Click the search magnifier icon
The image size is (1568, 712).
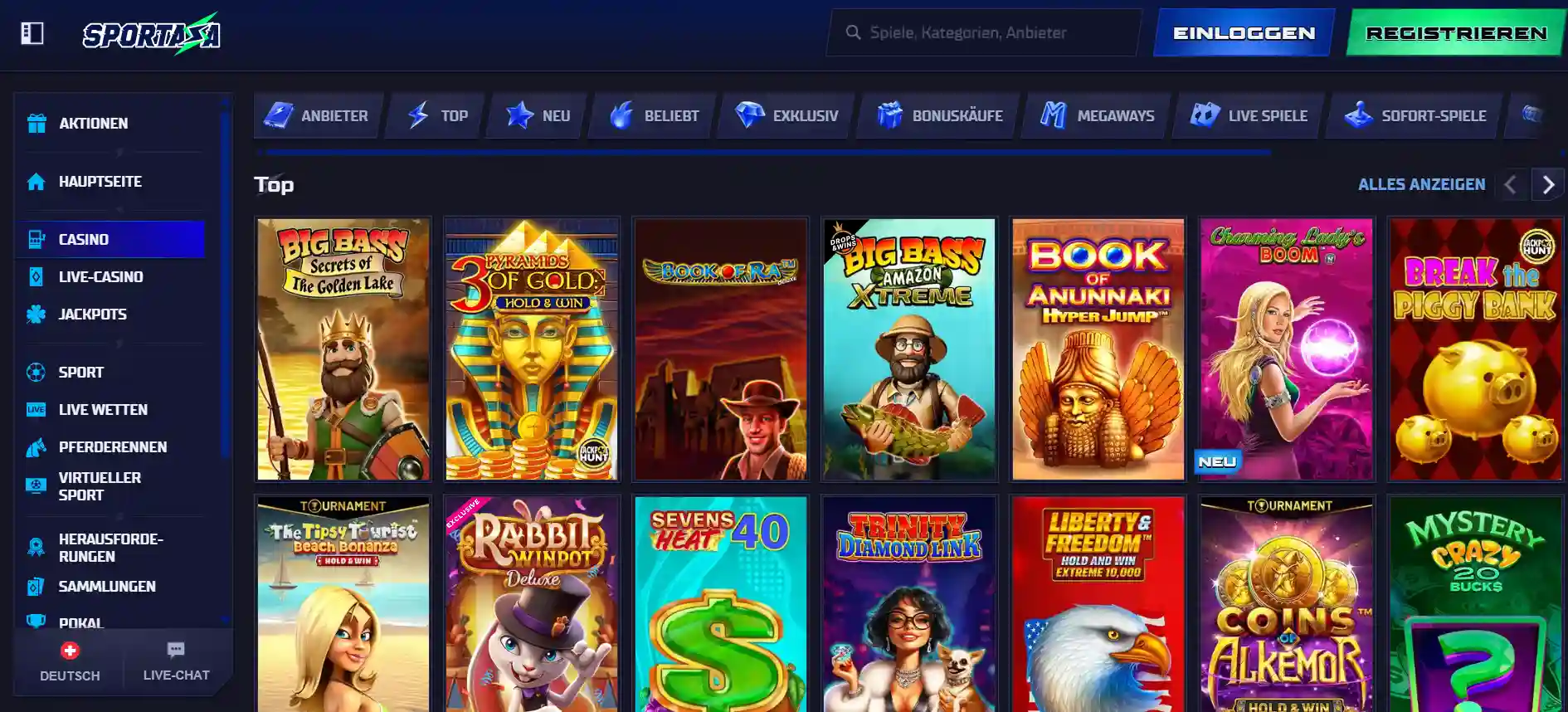coord(853,32)
